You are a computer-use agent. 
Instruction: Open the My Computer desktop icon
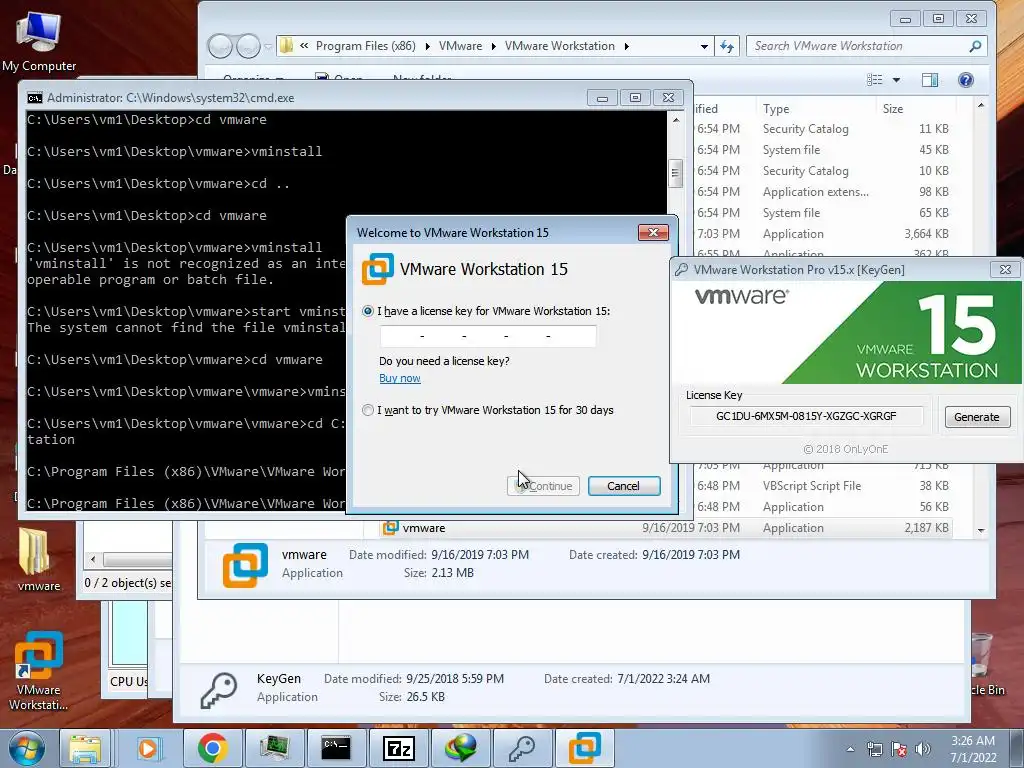click(x=39, y=40)
